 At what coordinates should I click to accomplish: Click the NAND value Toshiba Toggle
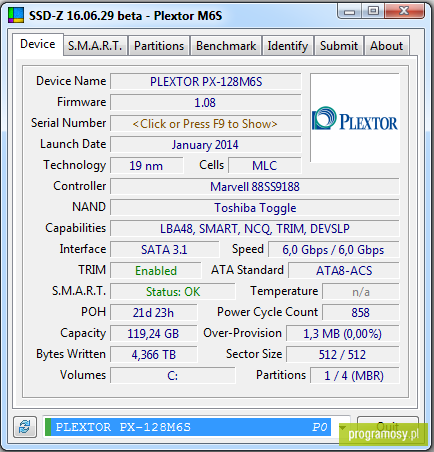[x=255, y=208]
